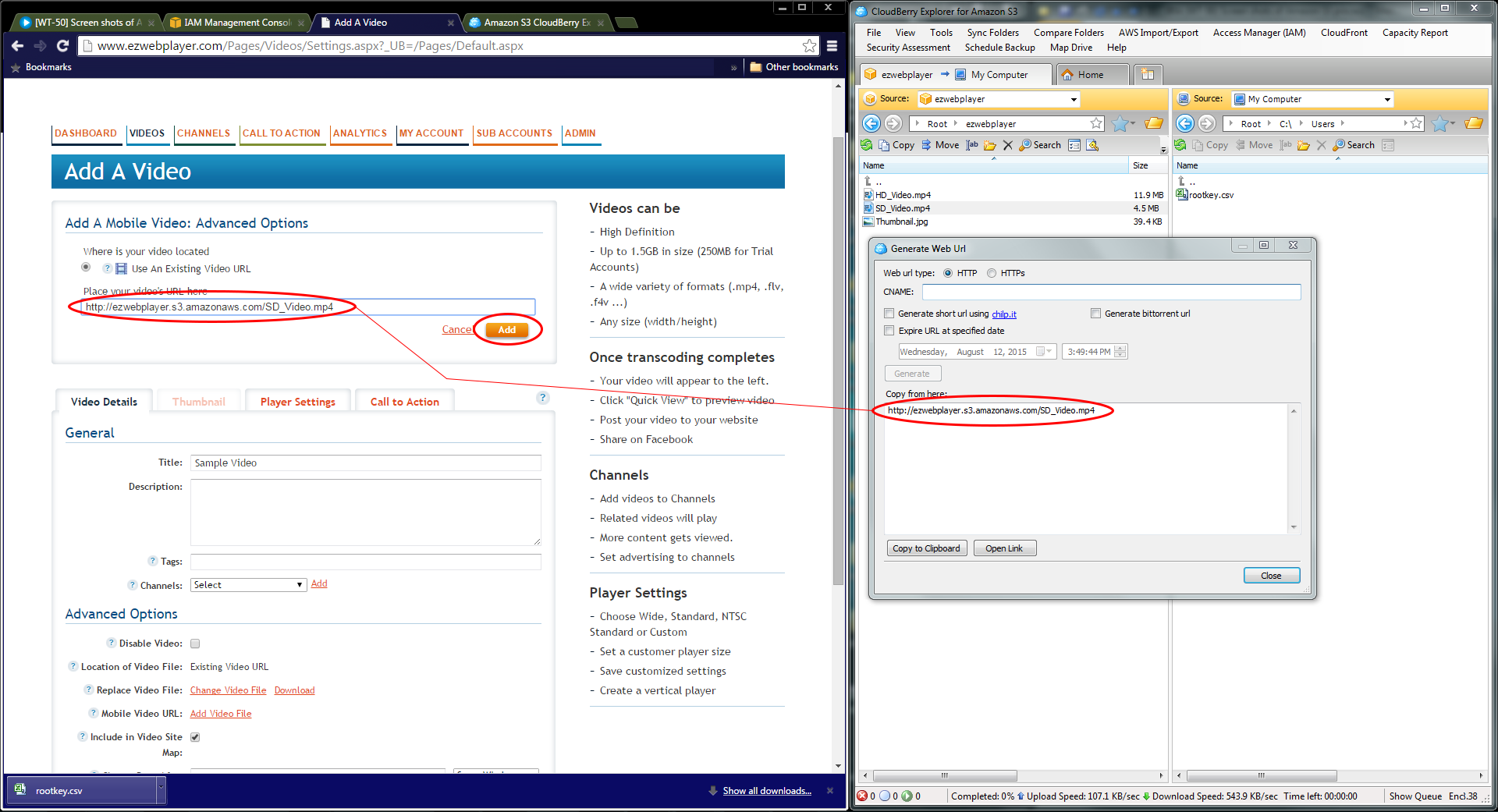
Task: Create new folder in ezwebplayer pane
Action: point(990,145)
